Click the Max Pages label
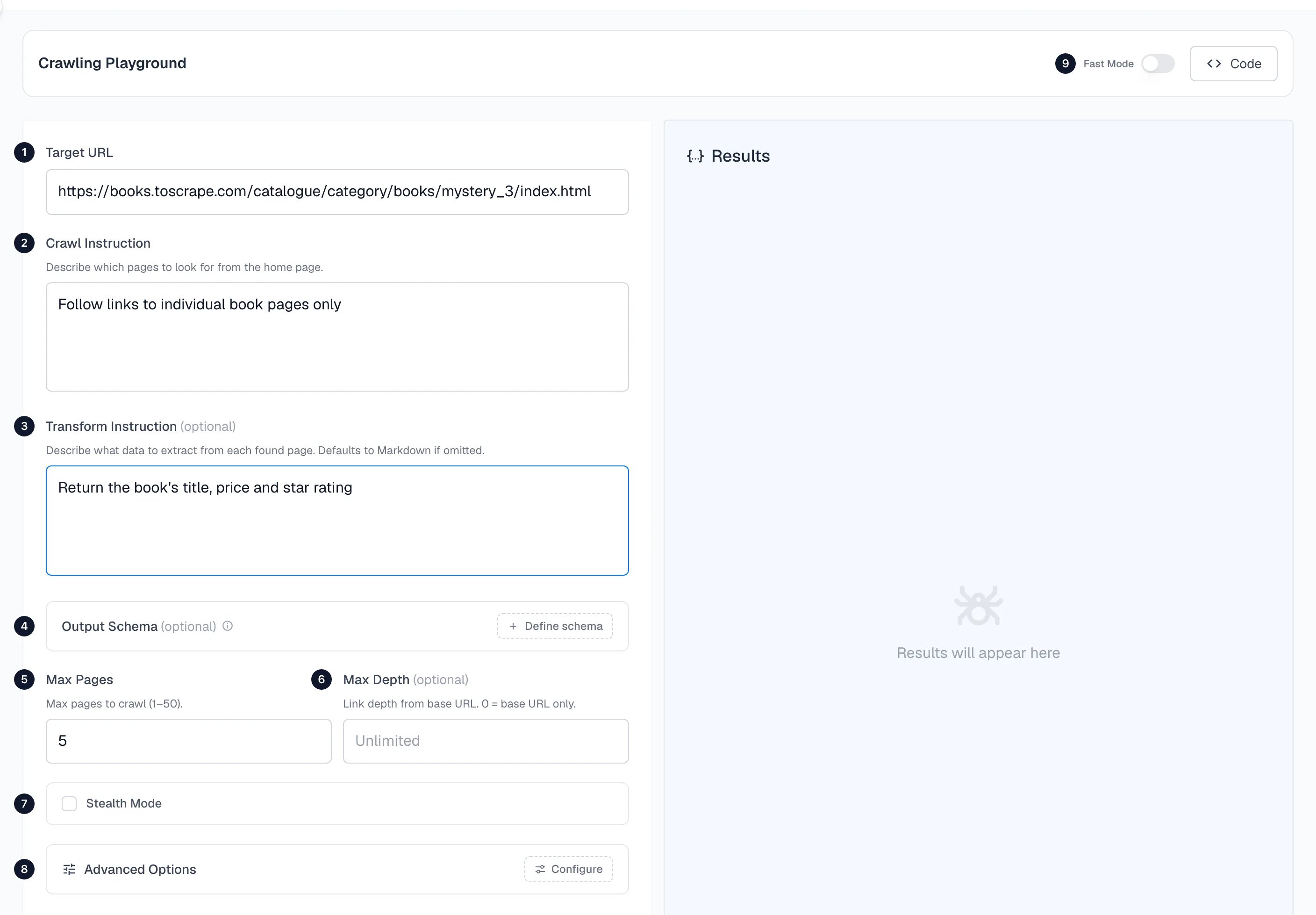 pos(79,679)
